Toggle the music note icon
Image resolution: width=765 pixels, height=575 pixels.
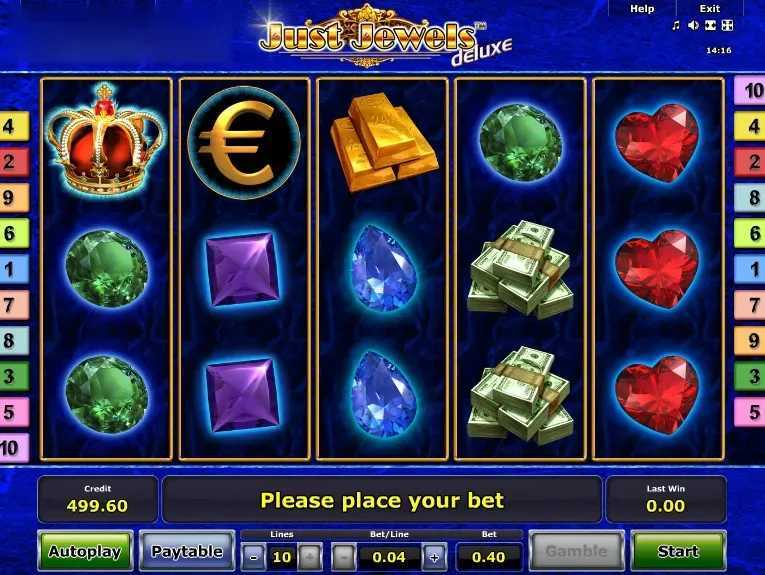pos(676,25)
